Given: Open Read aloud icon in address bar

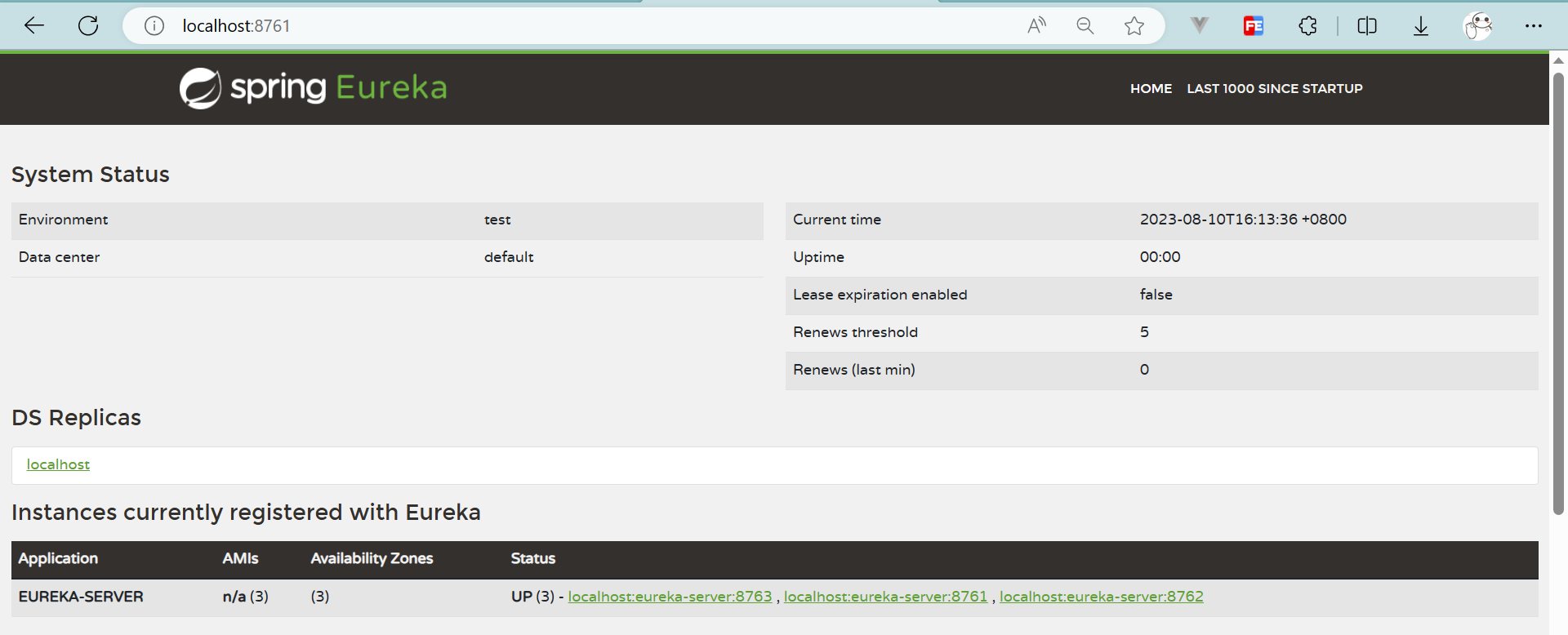Looking at the screenshot, I should tap(1036, 26).
